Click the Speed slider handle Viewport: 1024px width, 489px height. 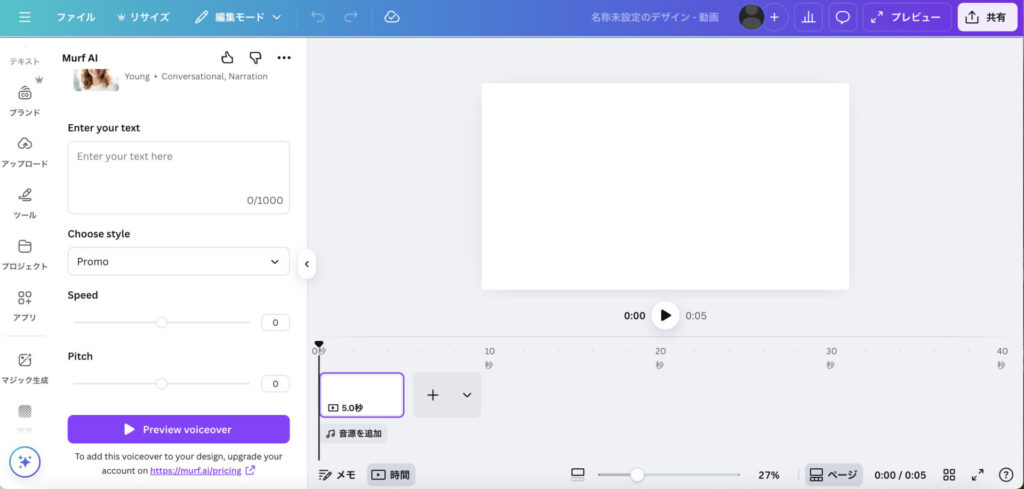[161, 323]
